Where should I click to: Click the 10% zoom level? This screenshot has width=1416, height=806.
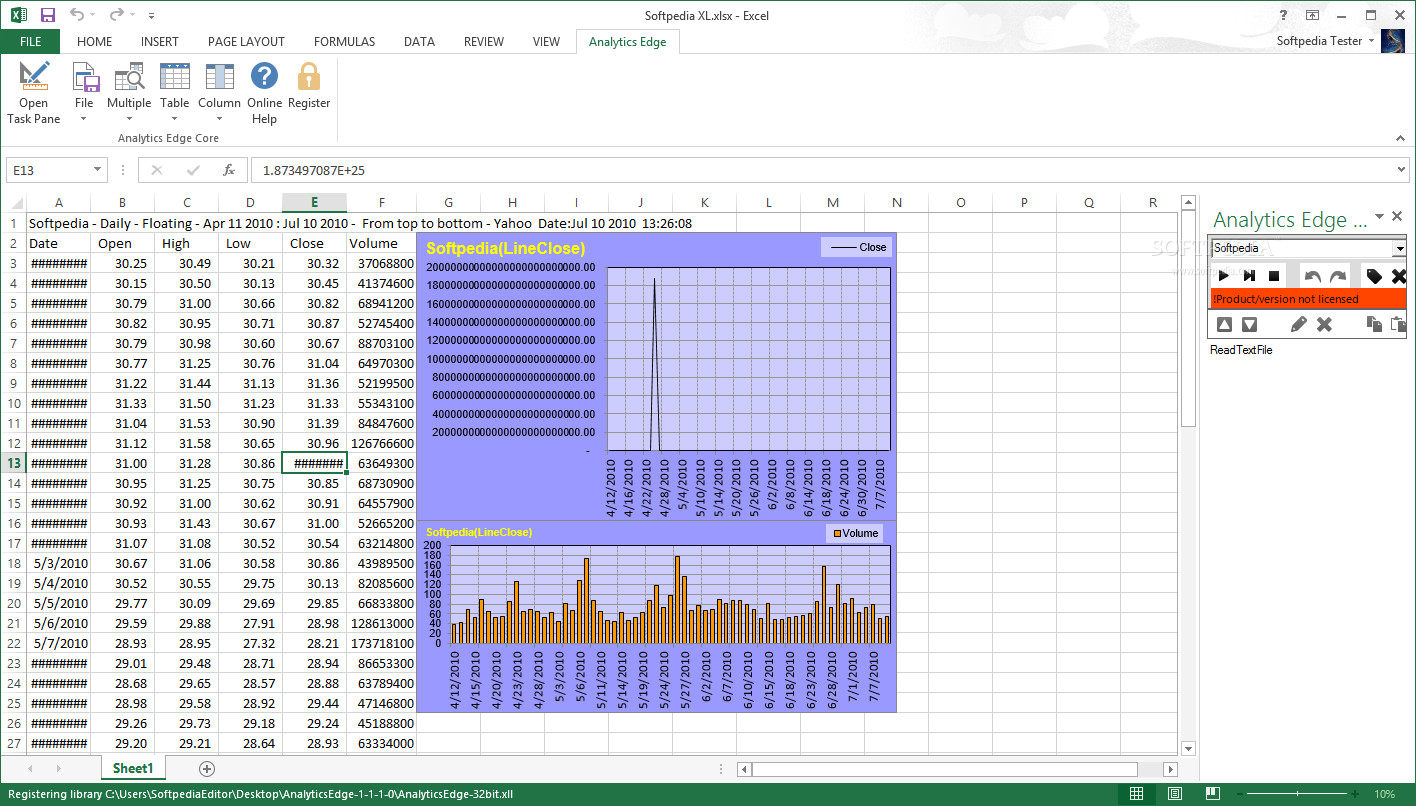pyautogui.click(x=1384, y=794)
